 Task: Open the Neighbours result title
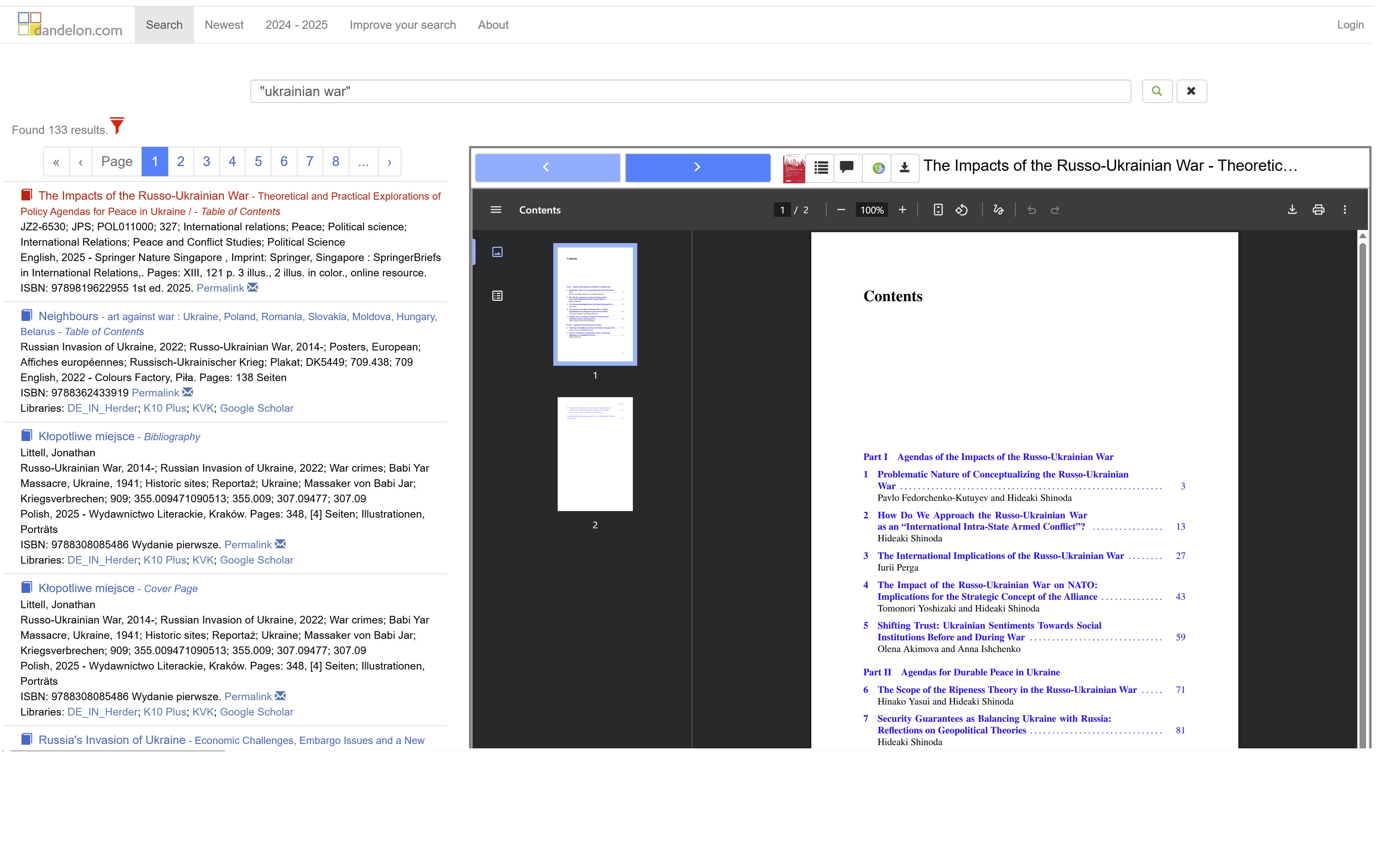tap(68, 316)
